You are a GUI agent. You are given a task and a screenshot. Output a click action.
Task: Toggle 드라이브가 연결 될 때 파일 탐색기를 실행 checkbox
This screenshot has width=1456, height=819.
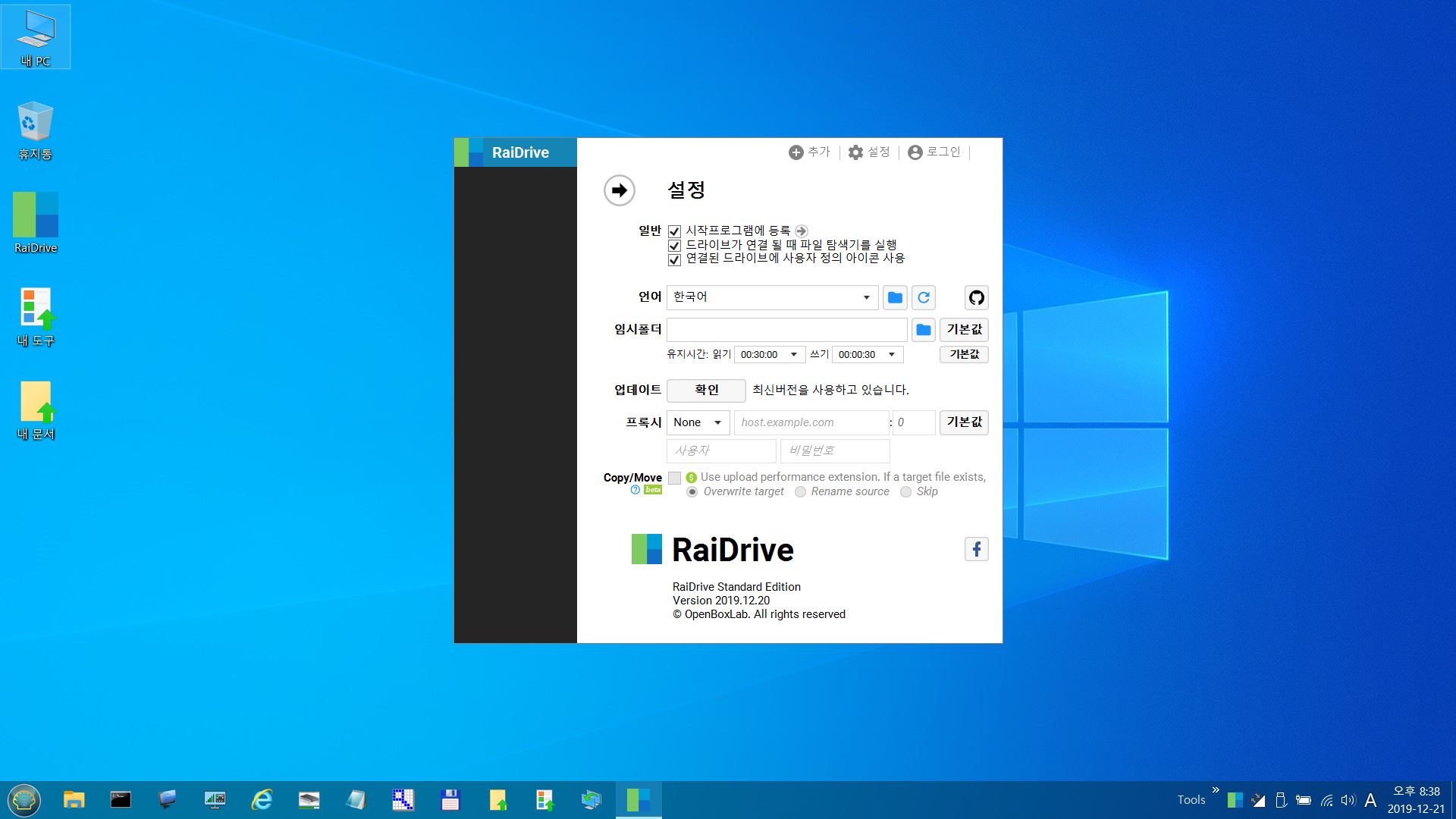674,246
